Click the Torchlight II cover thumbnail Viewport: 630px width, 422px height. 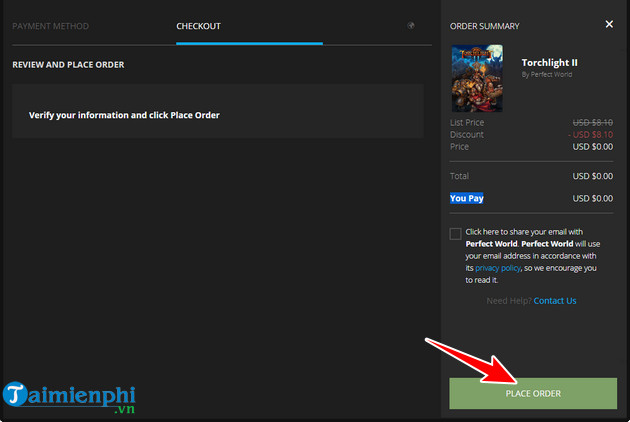tap(477, 78)
